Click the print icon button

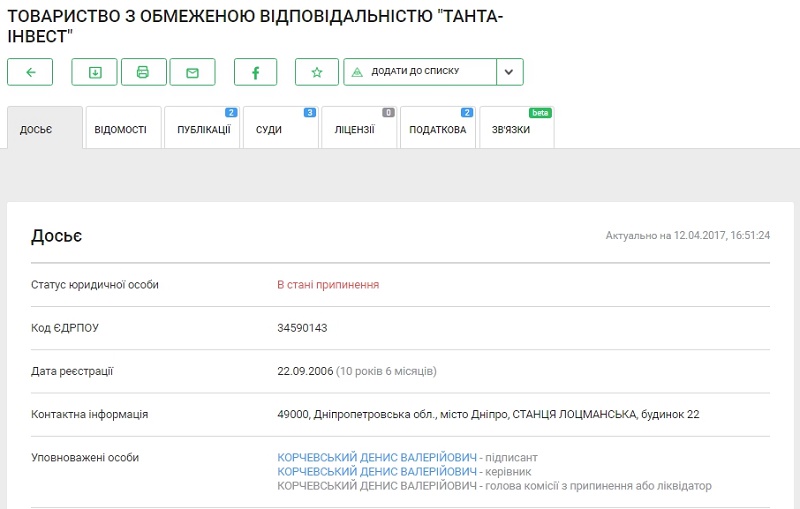coord(143,72)
